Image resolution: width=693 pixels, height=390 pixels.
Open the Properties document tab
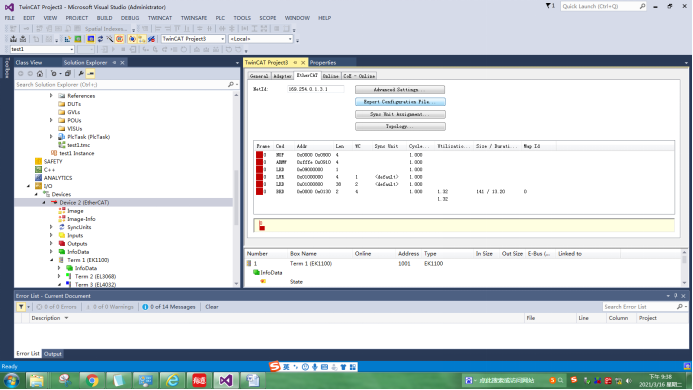[323, 62]
